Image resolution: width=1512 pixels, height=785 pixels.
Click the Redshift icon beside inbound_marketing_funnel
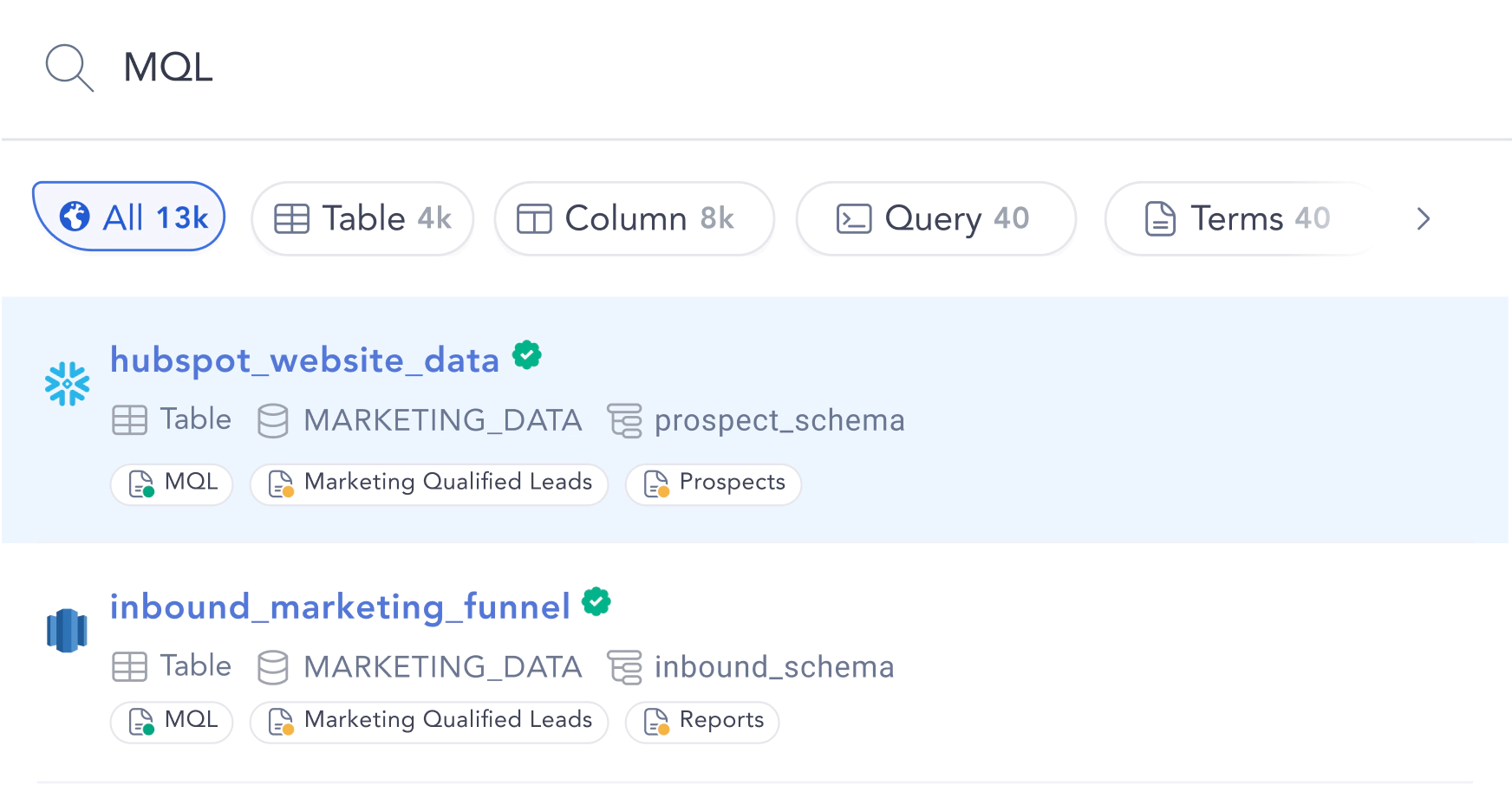(67, 630)
